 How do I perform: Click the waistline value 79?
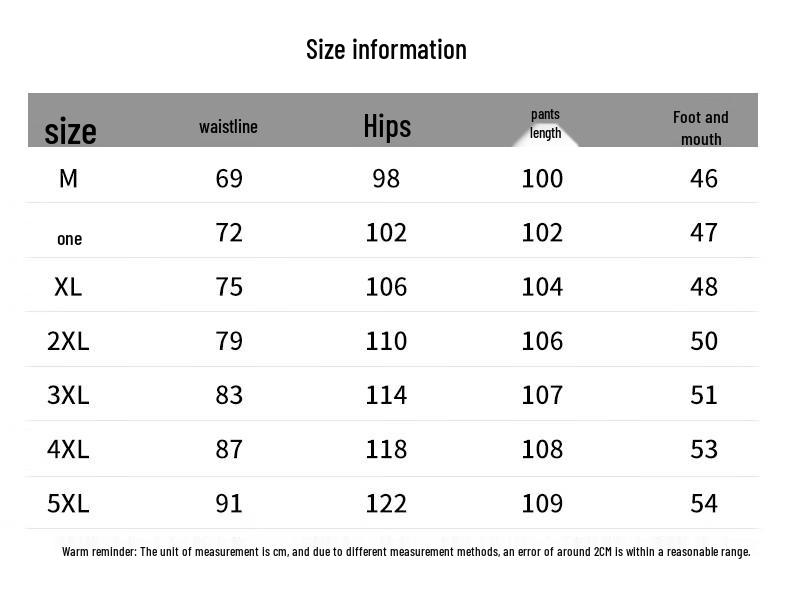[x=229, y=341]
